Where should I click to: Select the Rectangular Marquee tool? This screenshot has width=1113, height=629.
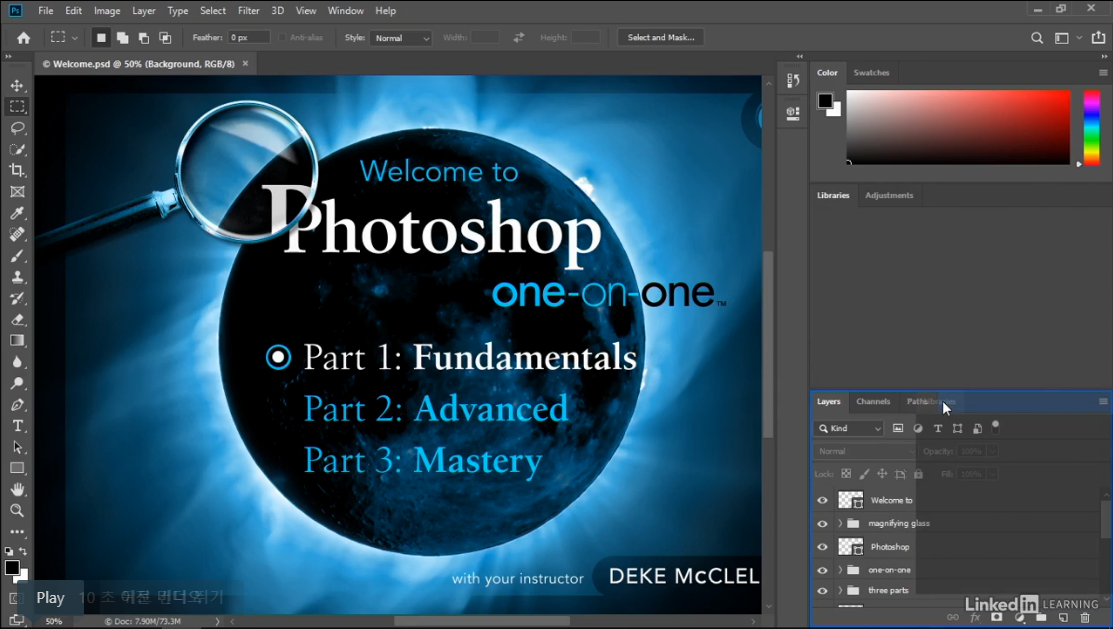tap(17, 106)
